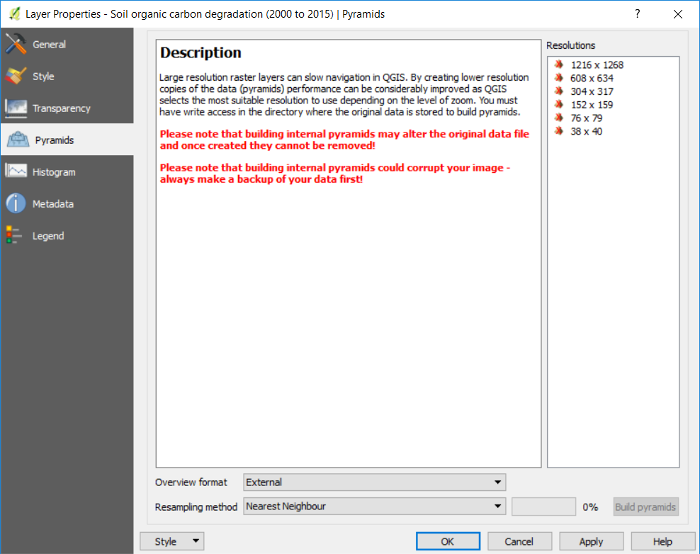Click the Transparency icon in sidebar
This screenshot has width=700, height=554.
pyautogui.click(x=16, y=108)
